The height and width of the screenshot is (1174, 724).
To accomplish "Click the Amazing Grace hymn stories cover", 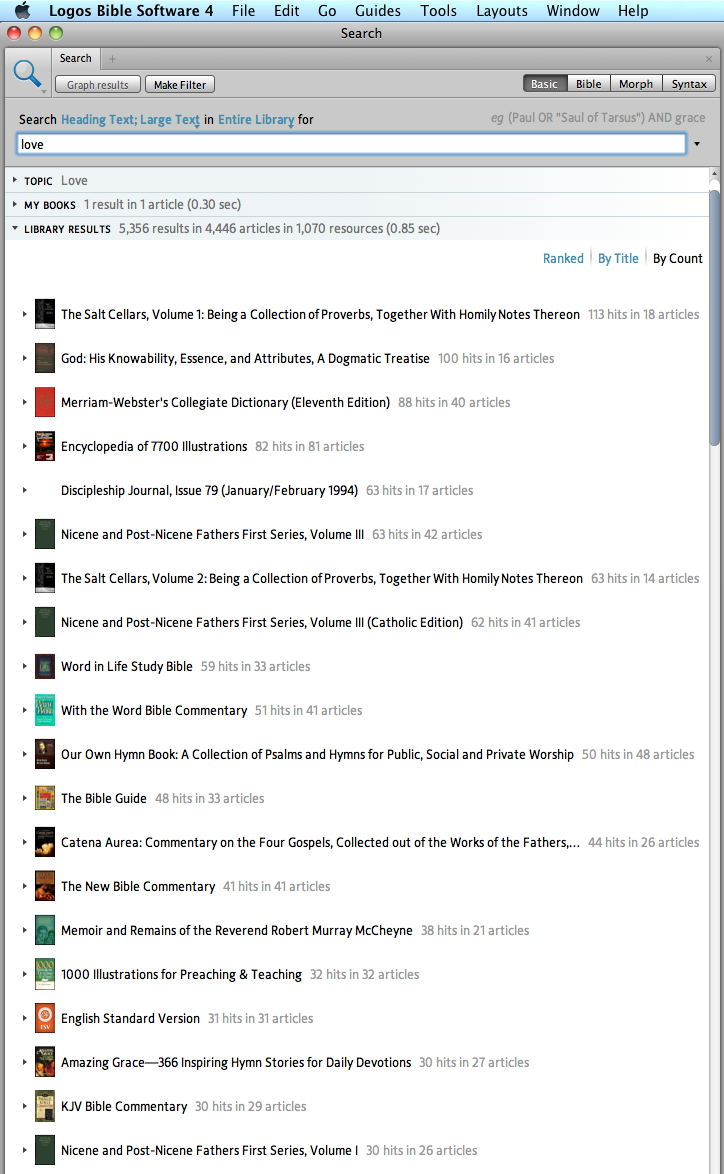I will point(45,1062).
